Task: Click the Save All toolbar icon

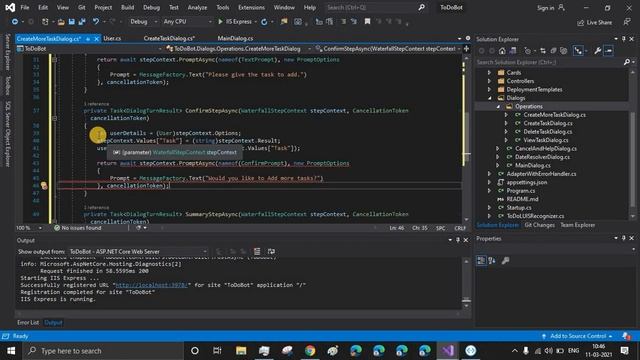Action: pos(82,22)
